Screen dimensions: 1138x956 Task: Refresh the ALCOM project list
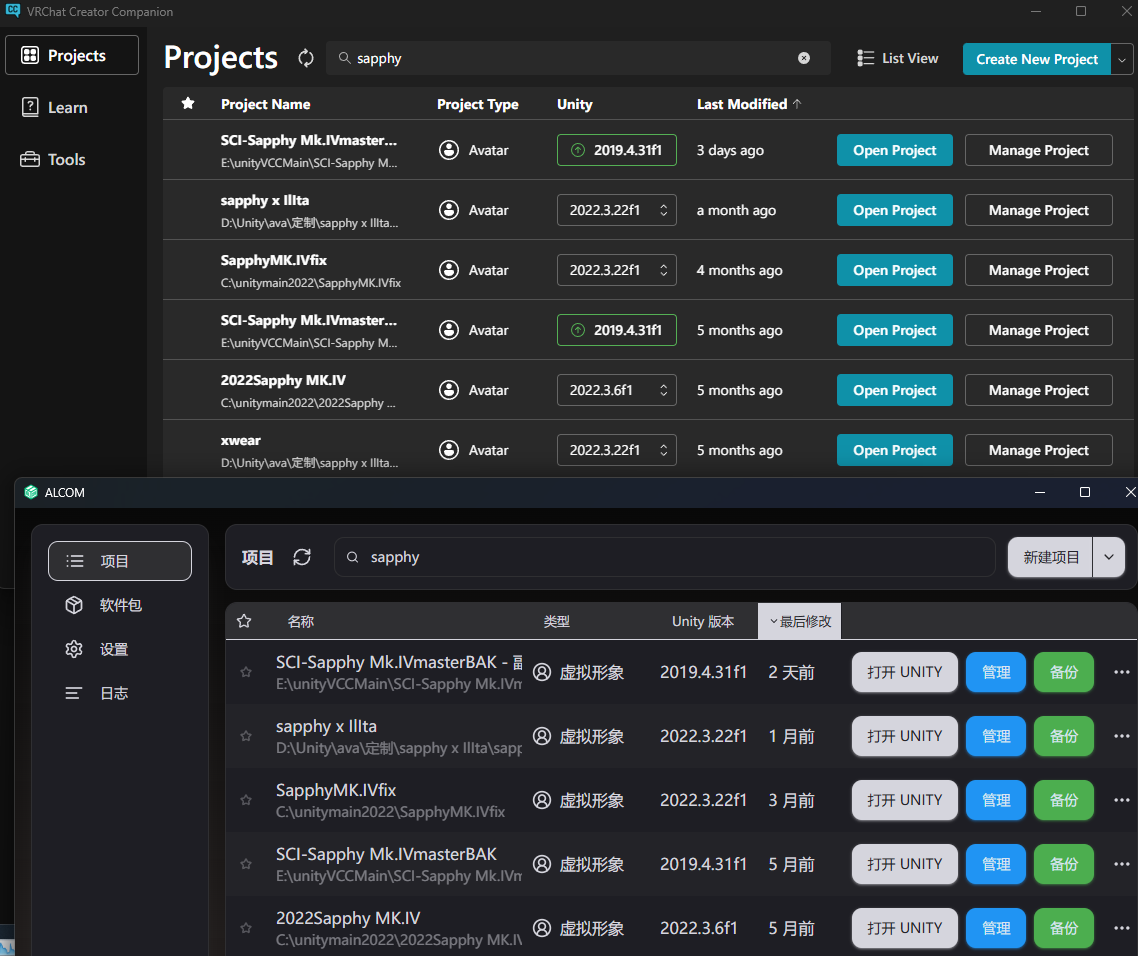tap(302, 557)
